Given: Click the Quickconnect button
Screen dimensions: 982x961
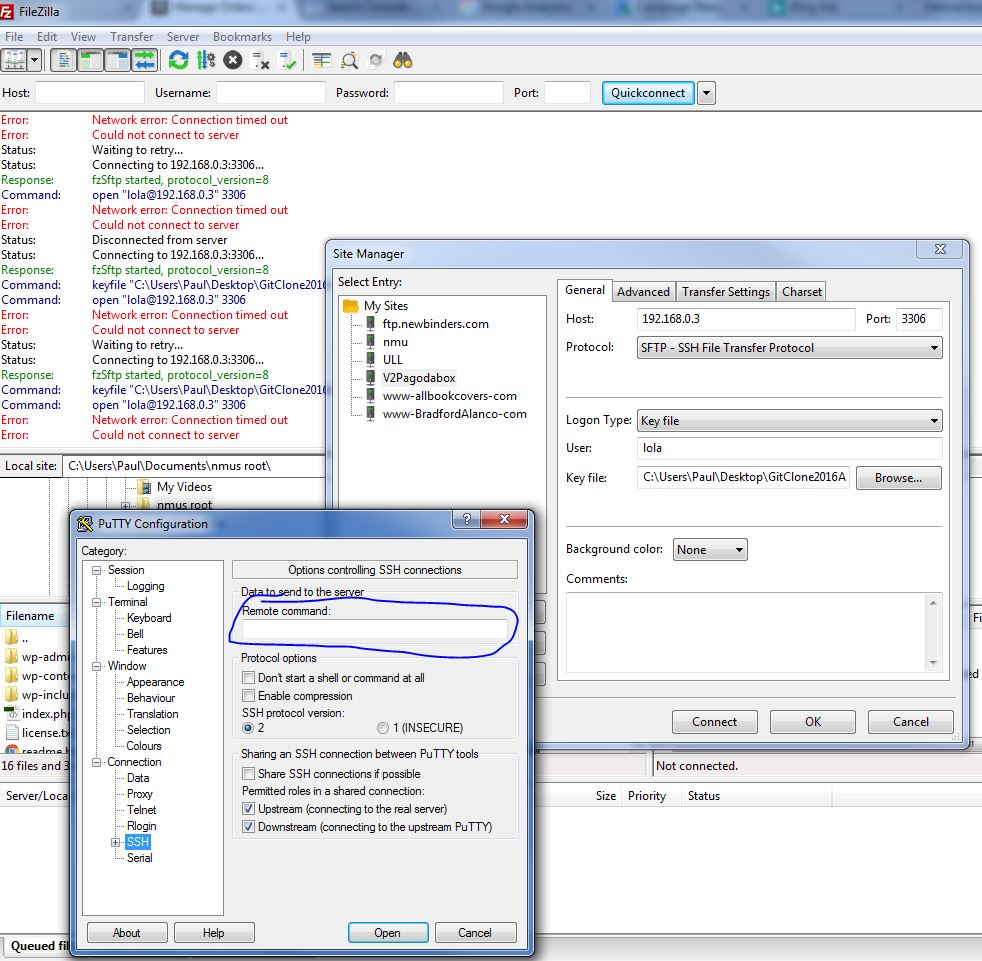Looking at the screenshot, I should click(x=648, y=93).
